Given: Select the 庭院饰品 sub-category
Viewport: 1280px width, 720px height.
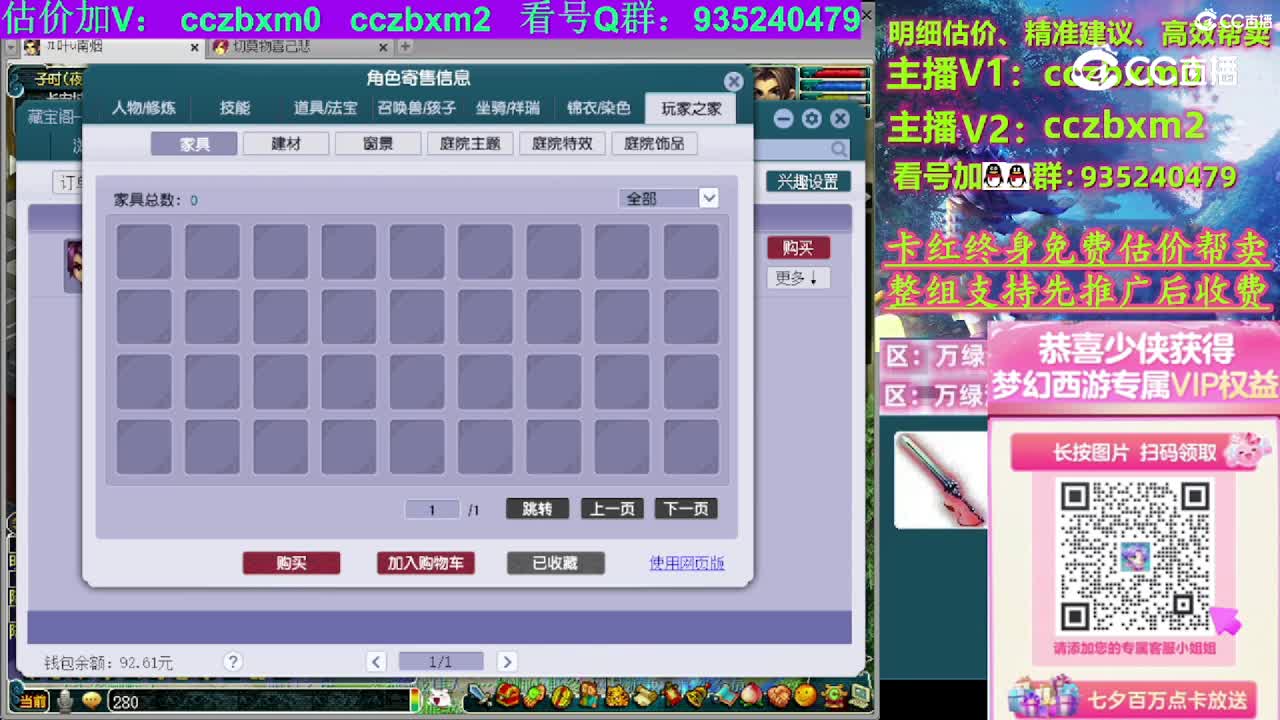Looking at the screenshot, I should tap(654, 144).
